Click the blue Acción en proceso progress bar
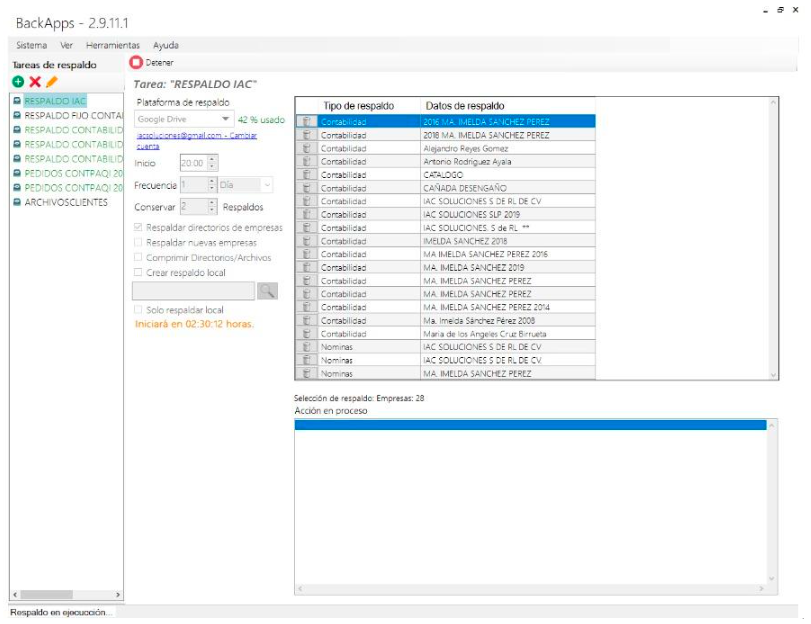Image resolution: width=811 pixels, height=624 pixels. (530, 425)
